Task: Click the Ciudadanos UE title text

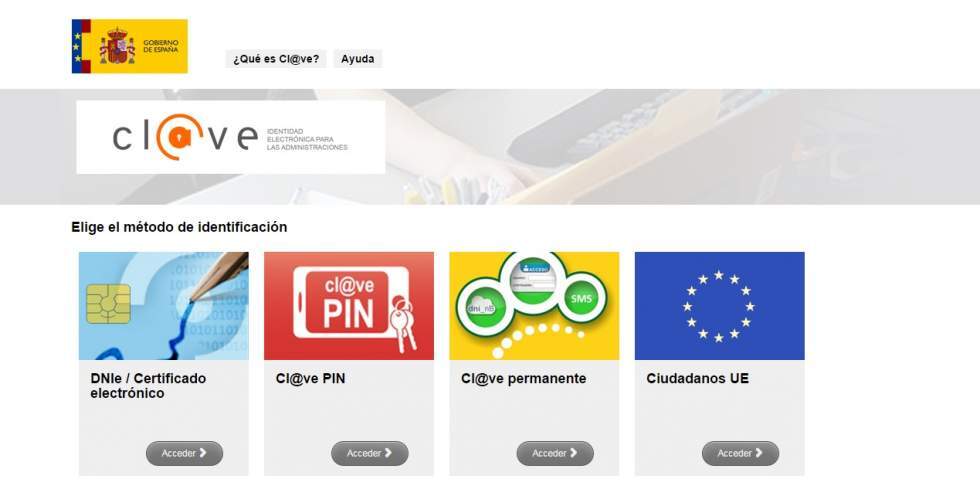Action: pos(698,379)
